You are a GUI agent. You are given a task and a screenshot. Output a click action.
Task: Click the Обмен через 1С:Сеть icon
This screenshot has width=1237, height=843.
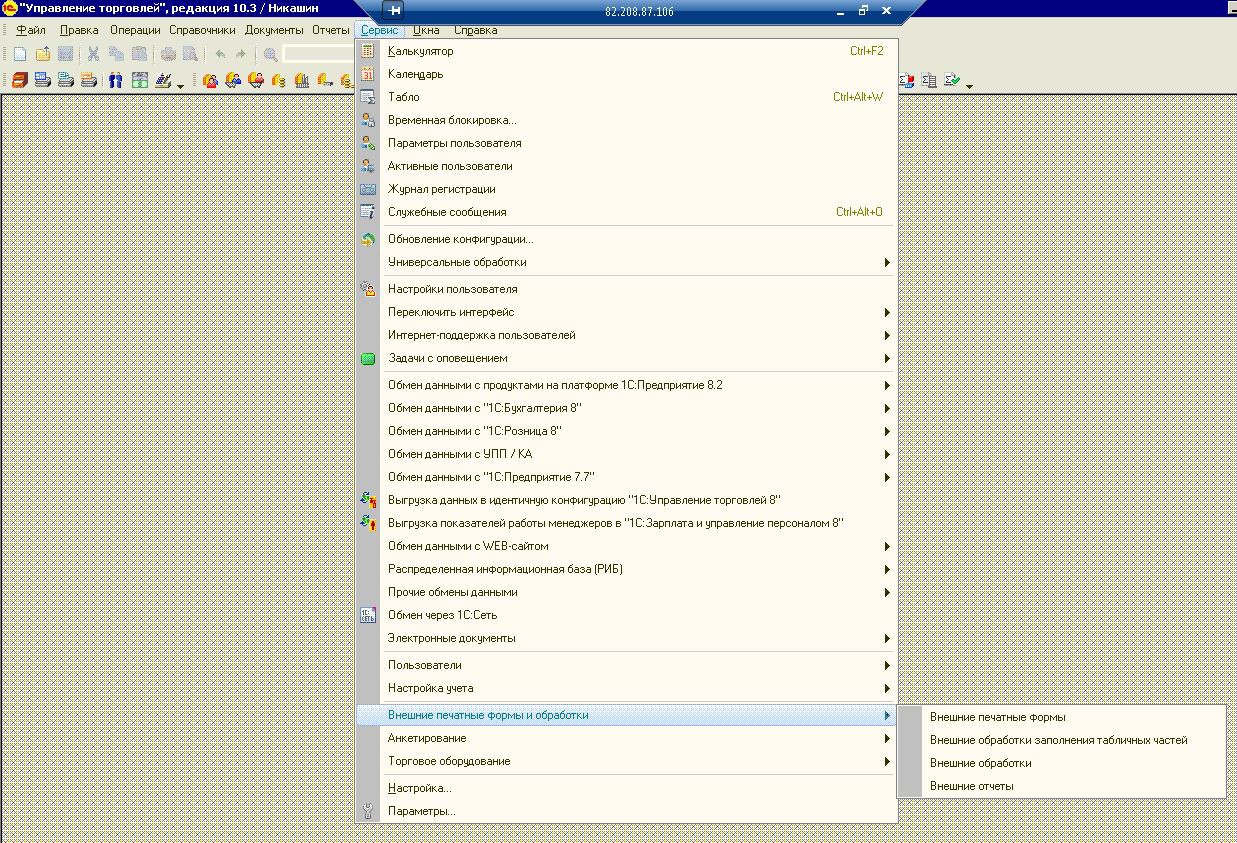368,615
